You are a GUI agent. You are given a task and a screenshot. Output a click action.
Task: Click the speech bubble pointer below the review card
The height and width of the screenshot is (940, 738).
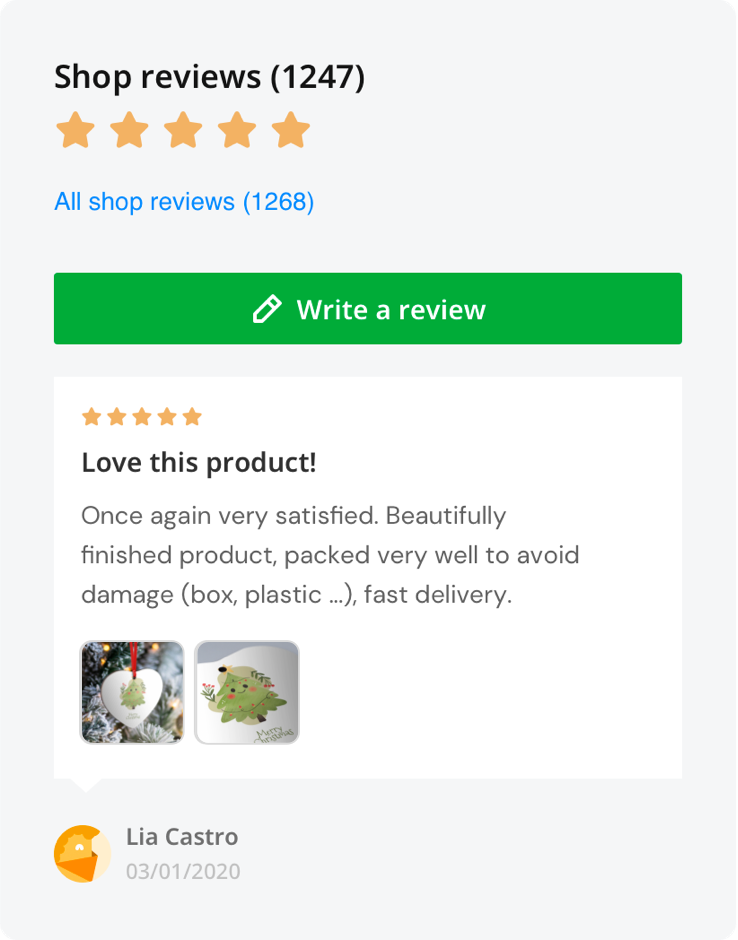(87, 785)
